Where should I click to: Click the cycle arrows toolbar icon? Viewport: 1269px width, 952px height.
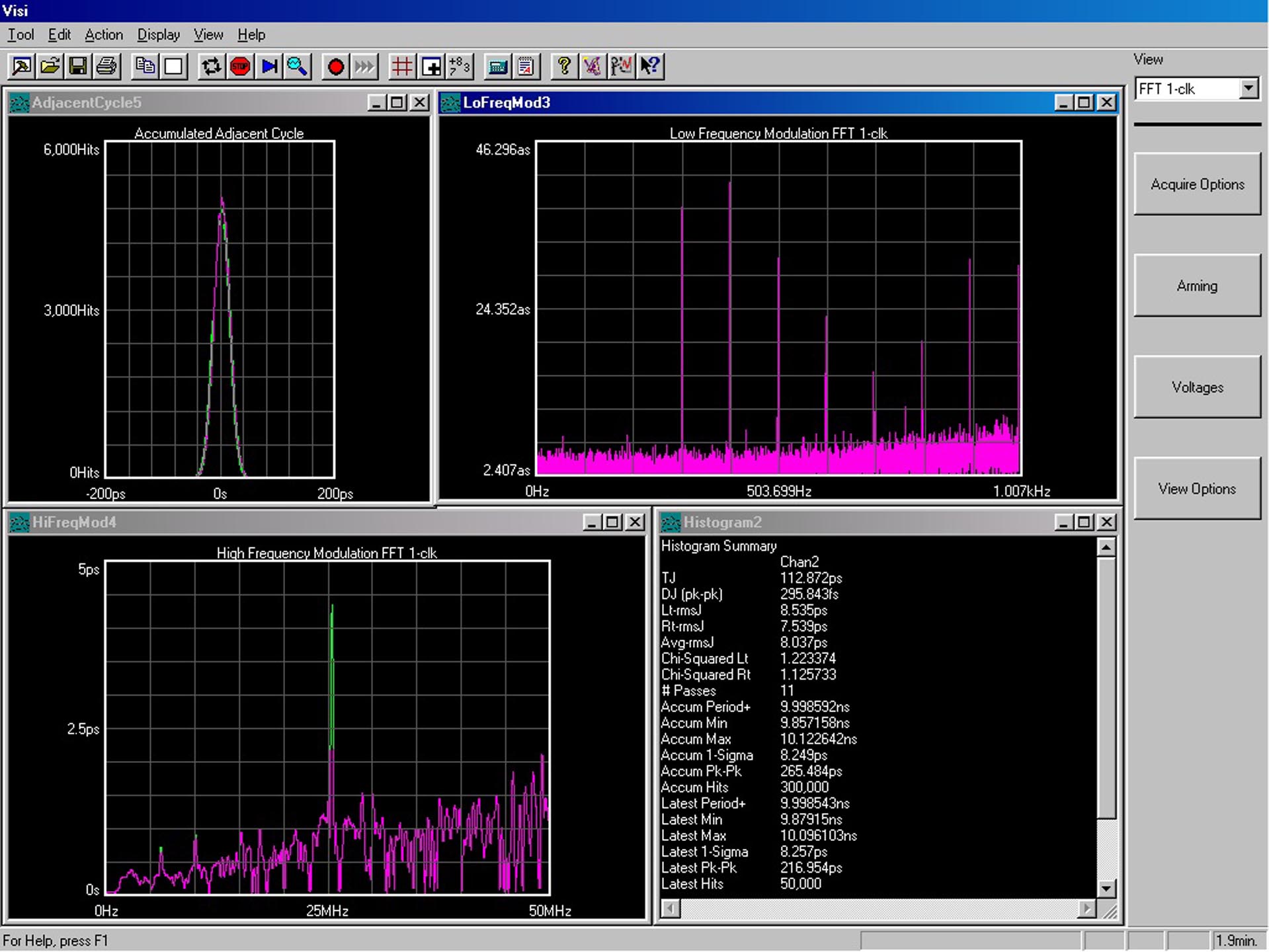tap(212, 66)
